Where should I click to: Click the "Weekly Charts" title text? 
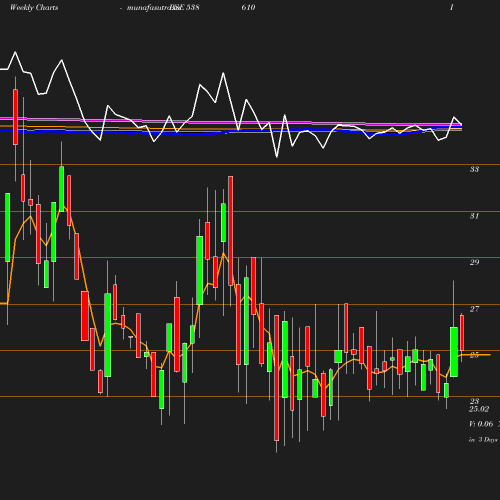[x=34, y=7]
